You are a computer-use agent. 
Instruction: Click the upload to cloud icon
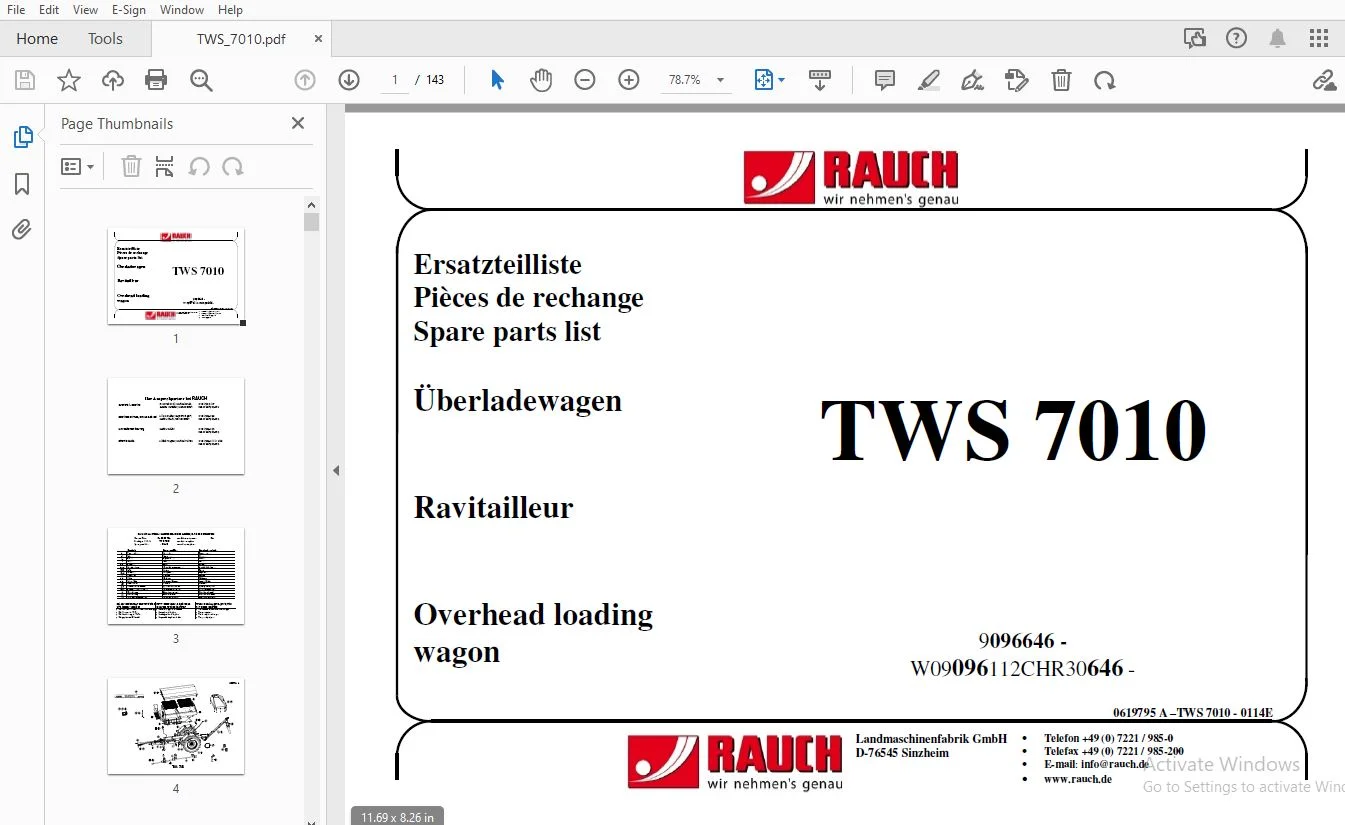(x=113, y=80)
